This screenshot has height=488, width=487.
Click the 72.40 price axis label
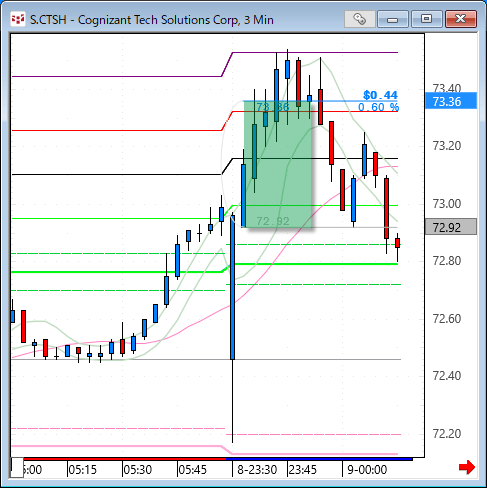pyautogui.click(x=447, y=376)
